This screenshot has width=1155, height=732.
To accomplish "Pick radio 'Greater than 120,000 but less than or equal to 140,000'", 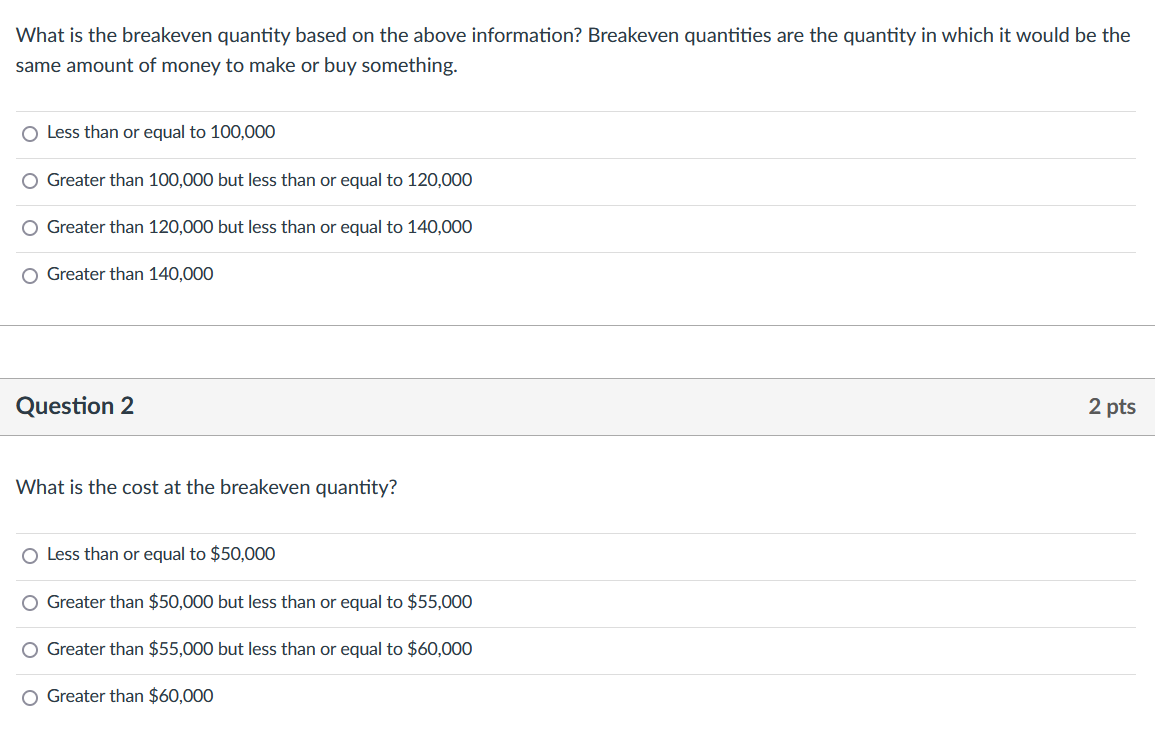I will (x=31, y=228).
